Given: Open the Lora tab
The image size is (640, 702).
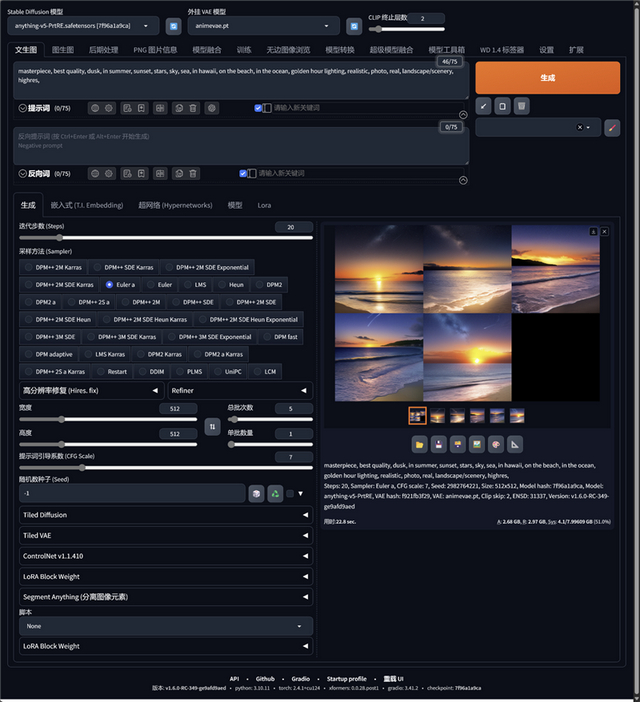Looking at the screenshot, I should coord(264,205).
